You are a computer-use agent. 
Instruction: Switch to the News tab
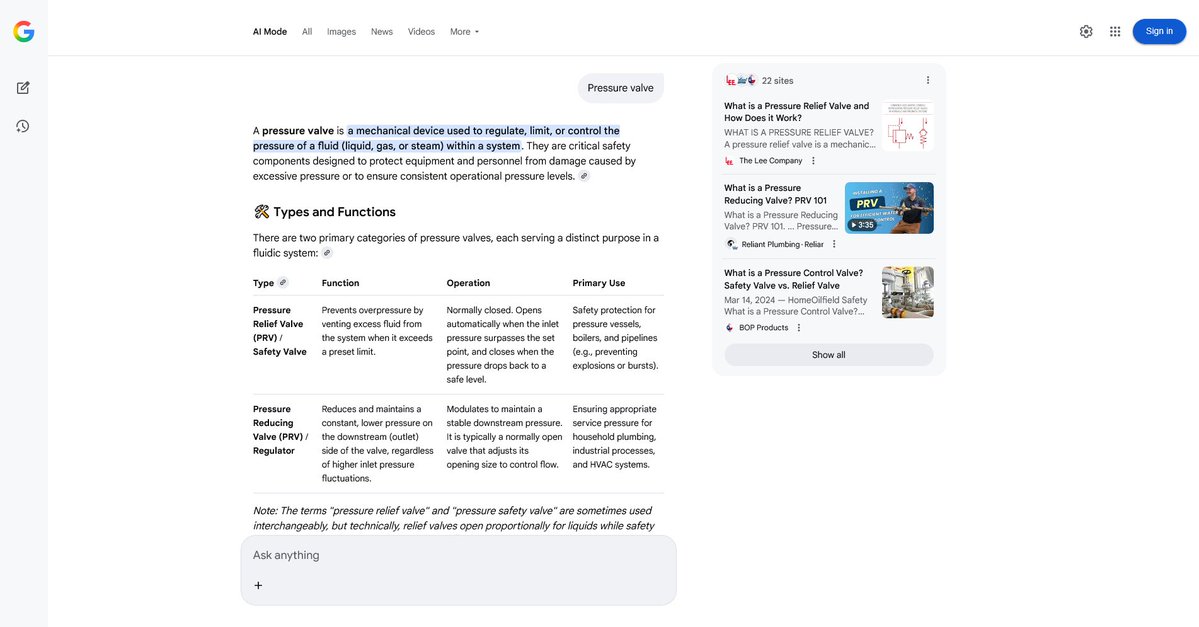coord(382,31)
